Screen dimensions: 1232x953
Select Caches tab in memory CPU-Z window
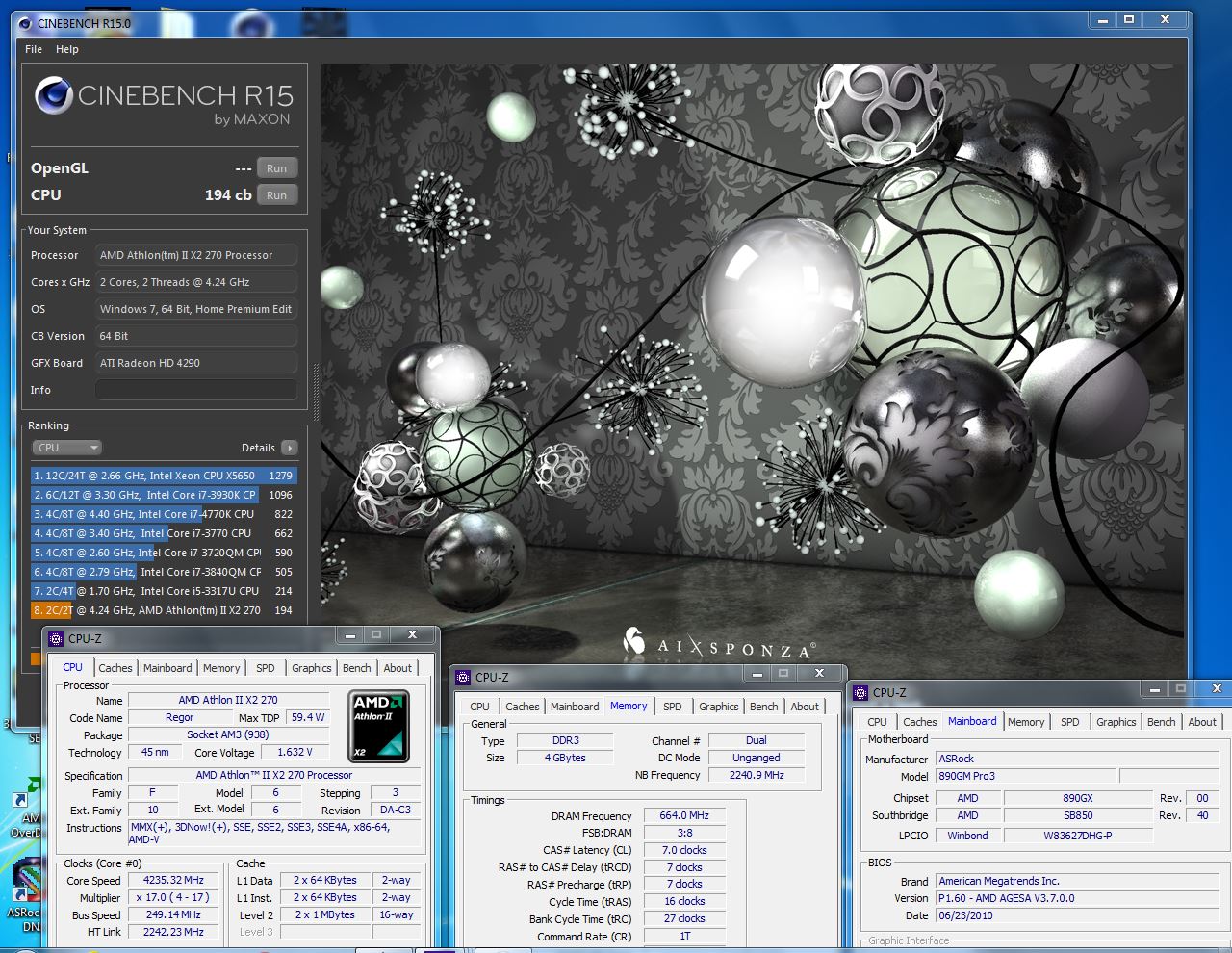pyautogui.click(x=523, y=707)
